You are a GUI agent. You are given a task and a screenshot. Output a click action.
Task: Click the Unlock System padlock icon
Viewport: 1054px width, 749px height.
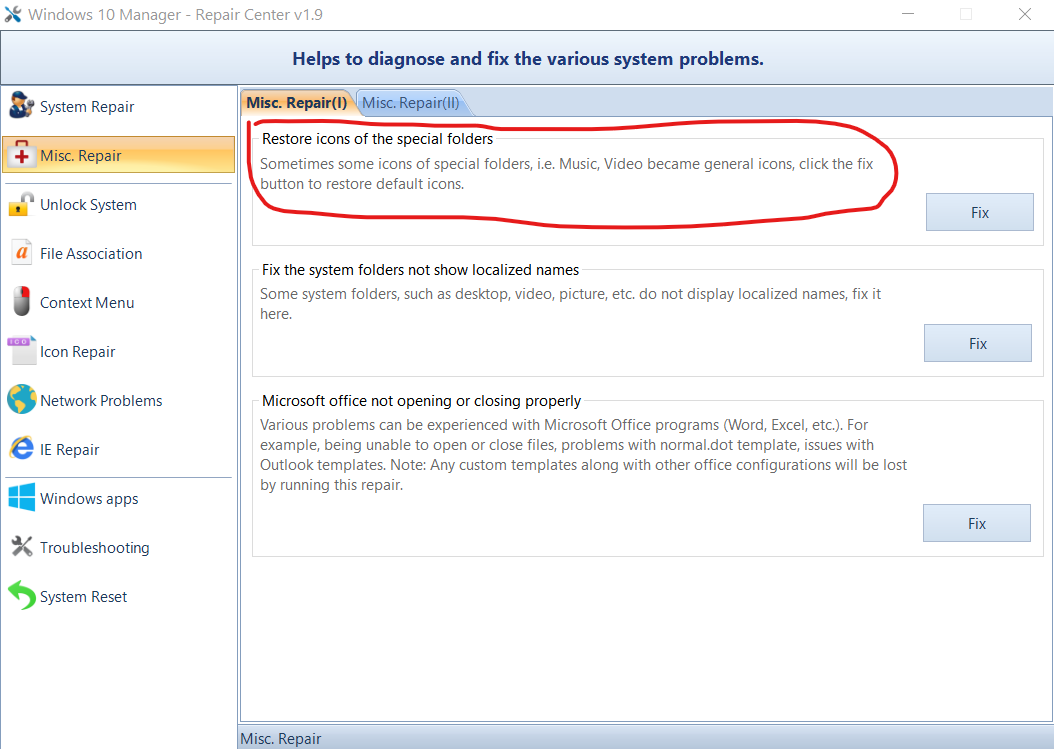tap(22, 204)
